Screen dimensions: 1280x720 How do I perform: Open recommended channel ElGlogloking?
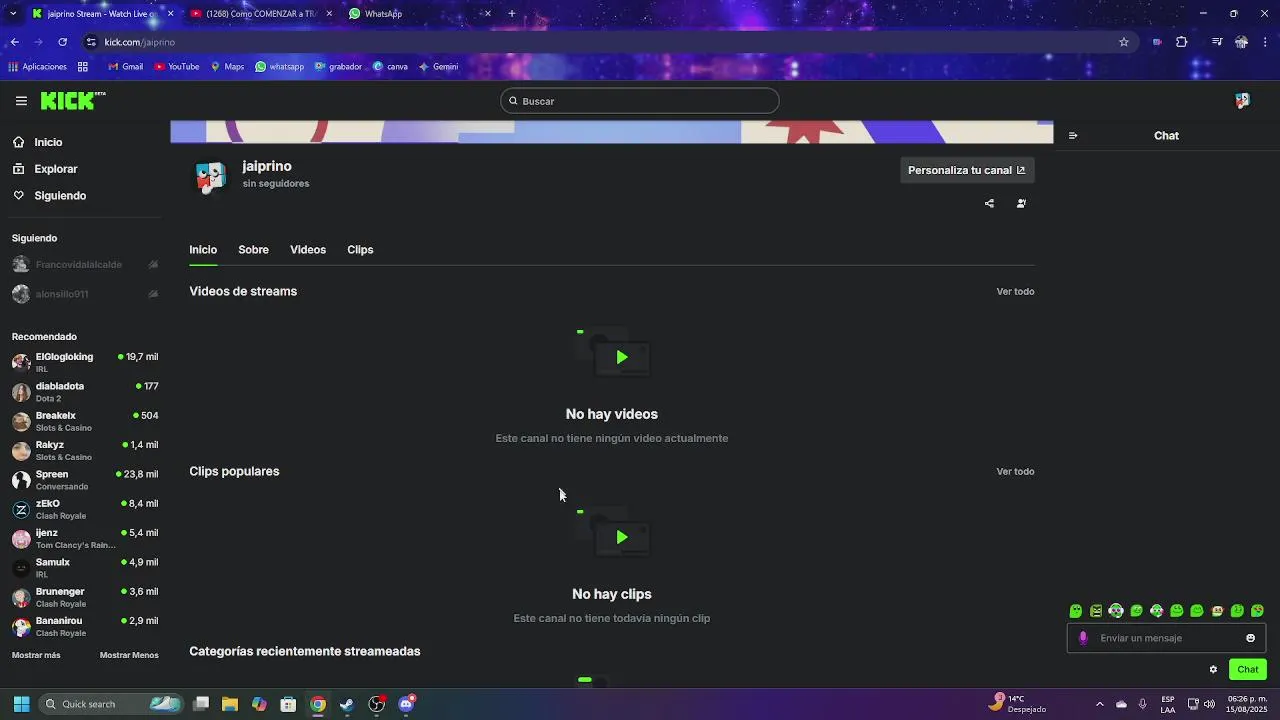pos(85,362)
